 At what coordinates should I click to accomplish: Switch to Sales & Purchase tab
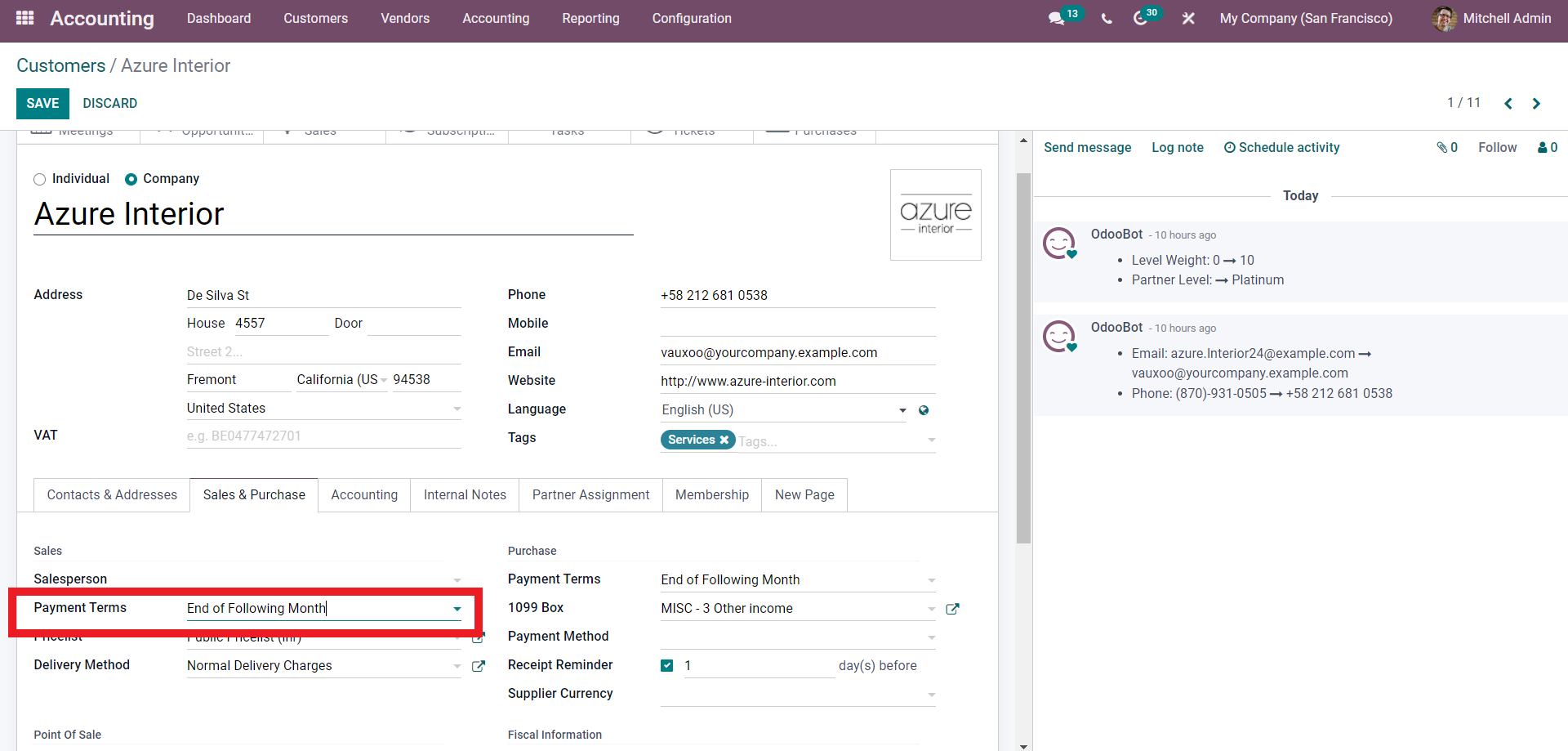pos(254,495)
